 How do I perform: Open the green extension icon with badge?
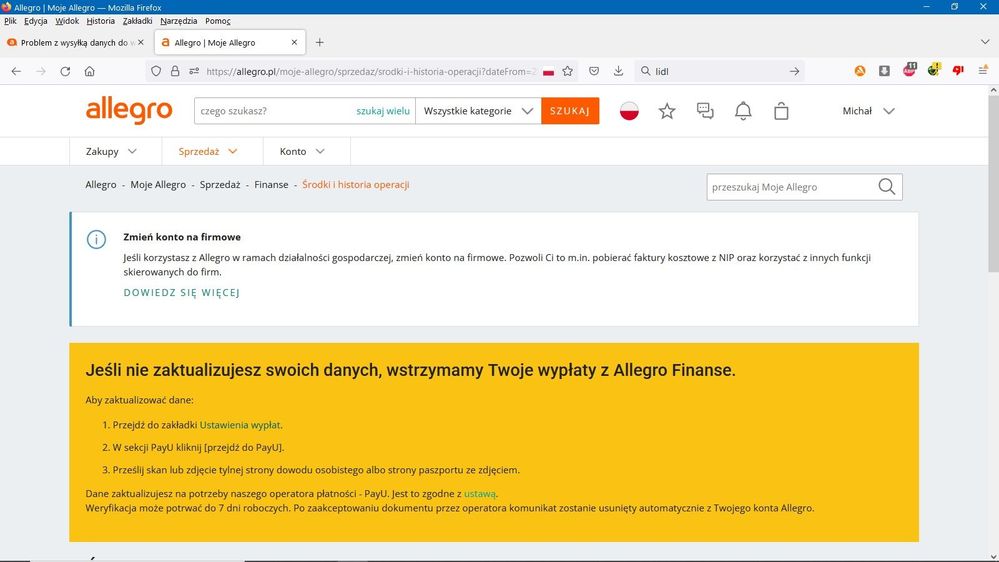click(934, 70)
